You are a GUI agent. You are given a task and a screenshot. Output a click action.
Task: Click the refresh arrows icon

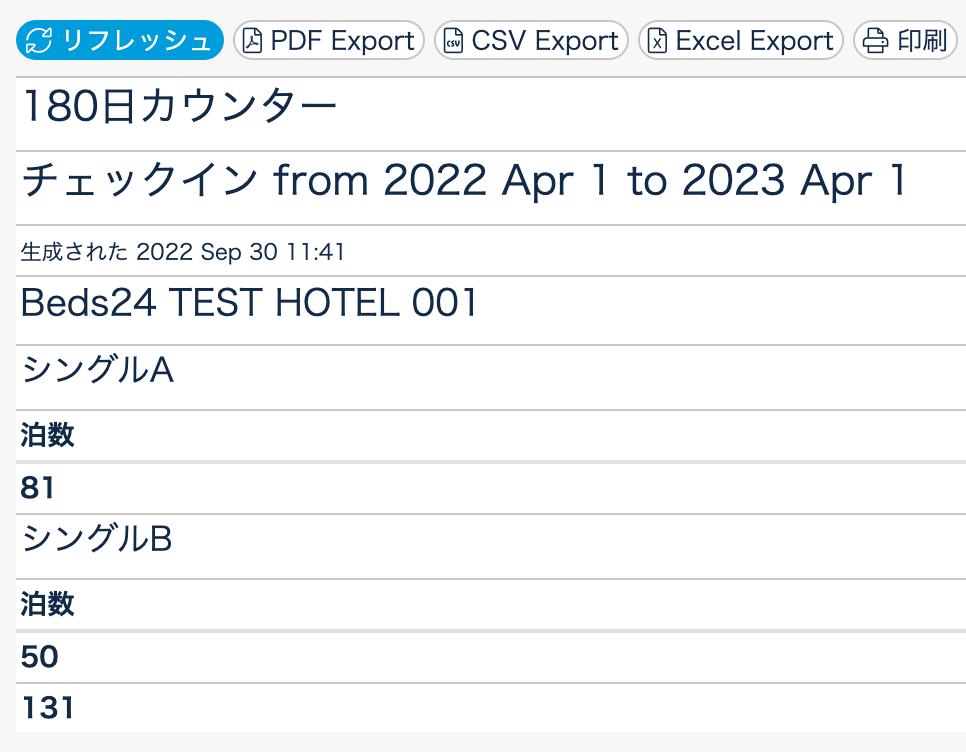point(40,41)
